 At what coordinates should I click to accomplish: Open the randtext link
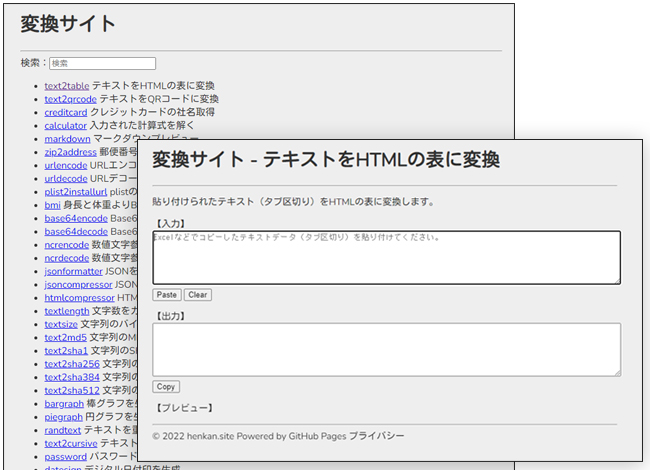[x=64, y=430]
